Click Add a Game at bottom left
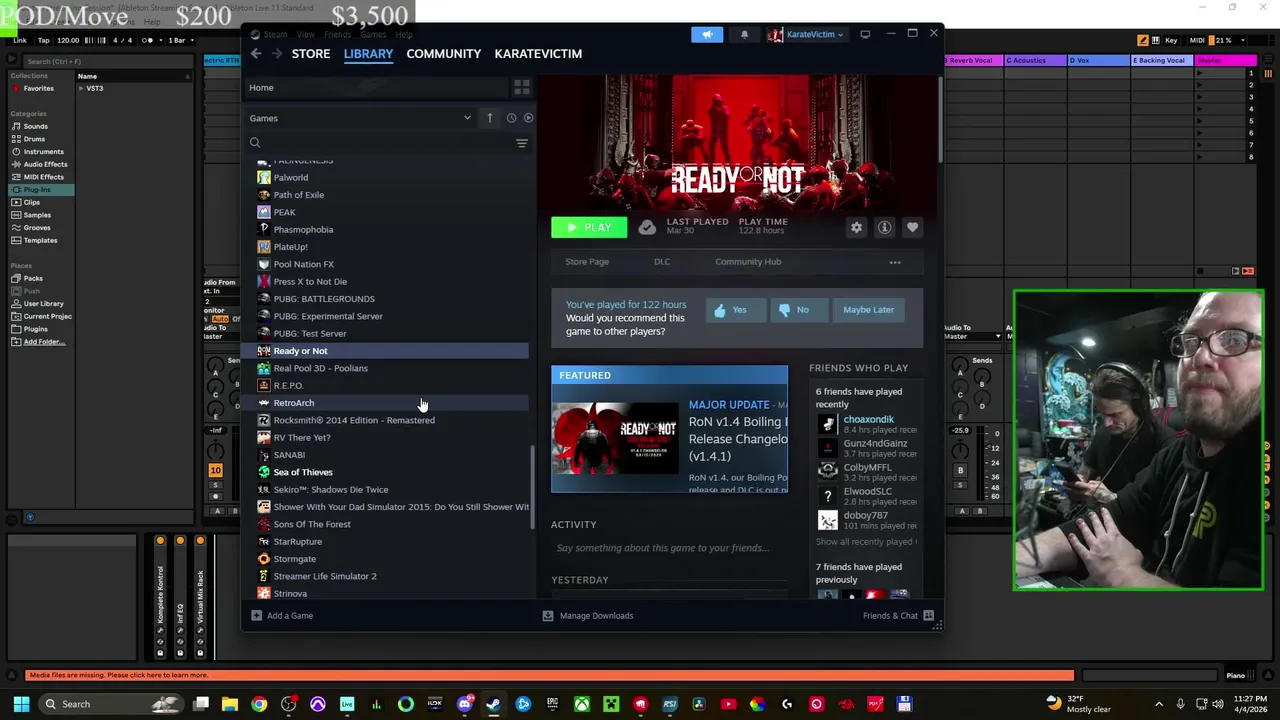The width and height of the screenshot is (1280, 720). 282,616
